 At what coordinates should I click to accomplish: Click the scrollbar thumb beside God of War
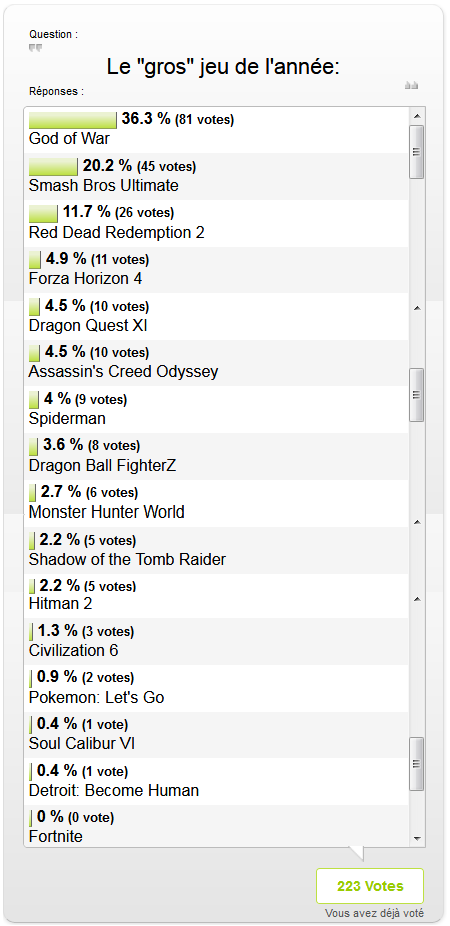(417, 152)
